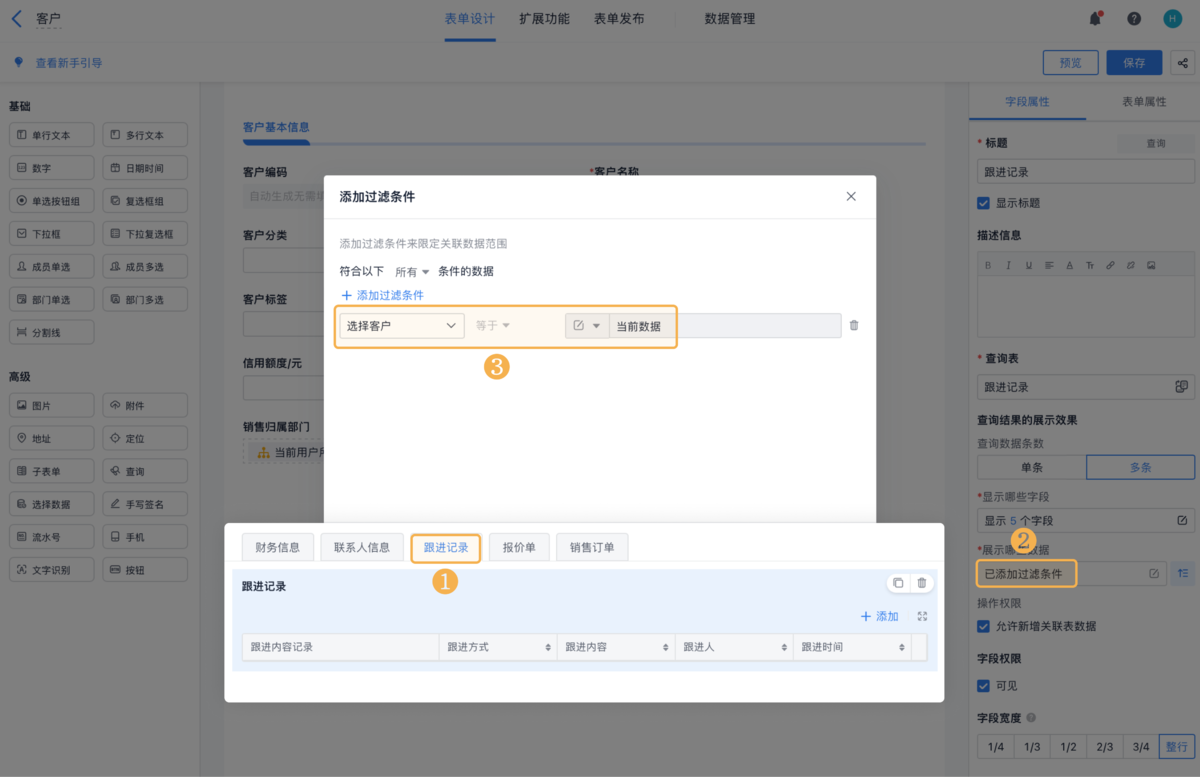Set field width to 1/4

tap(995, 747)
